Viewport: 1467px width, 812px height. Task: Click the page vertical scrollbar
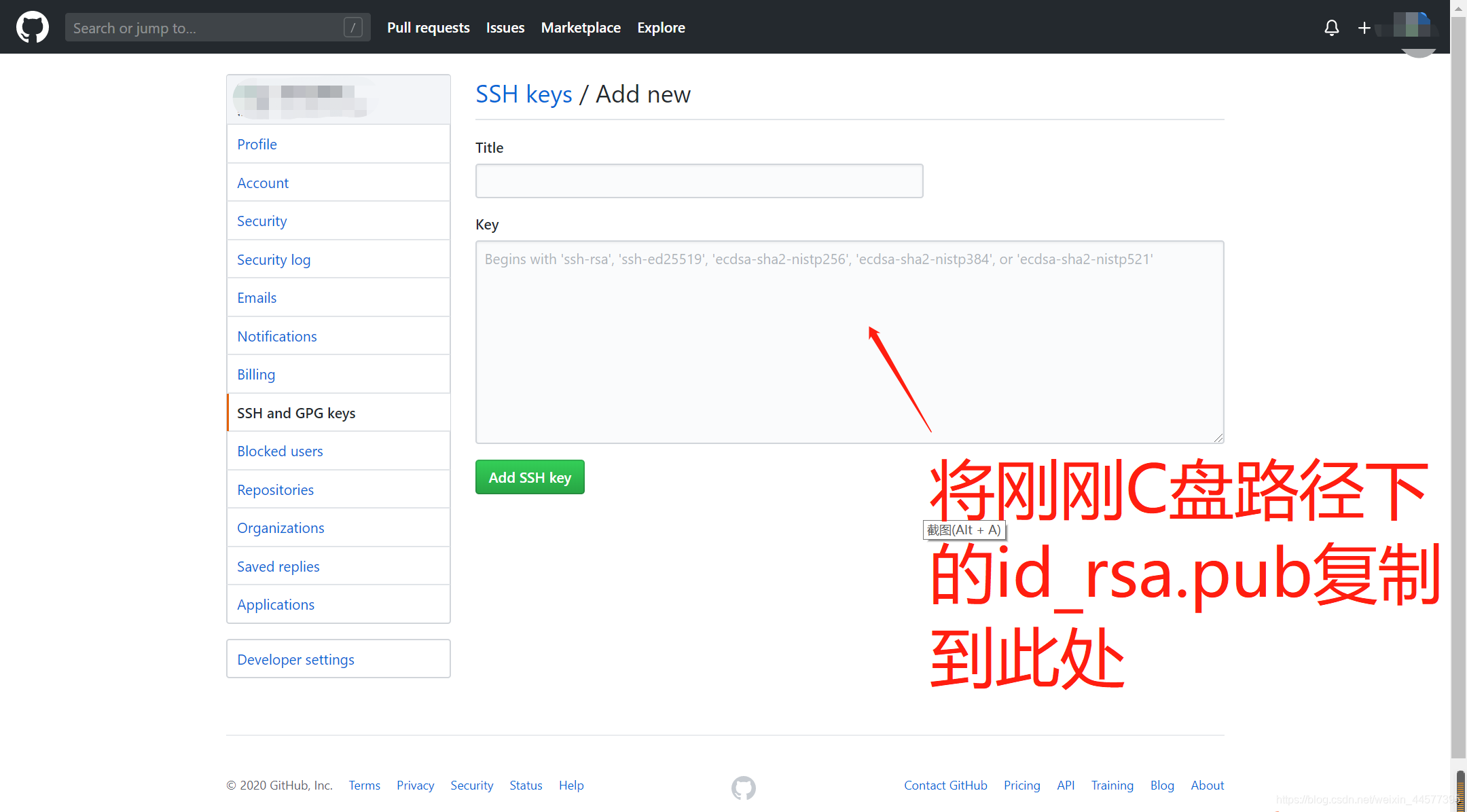1458,387
